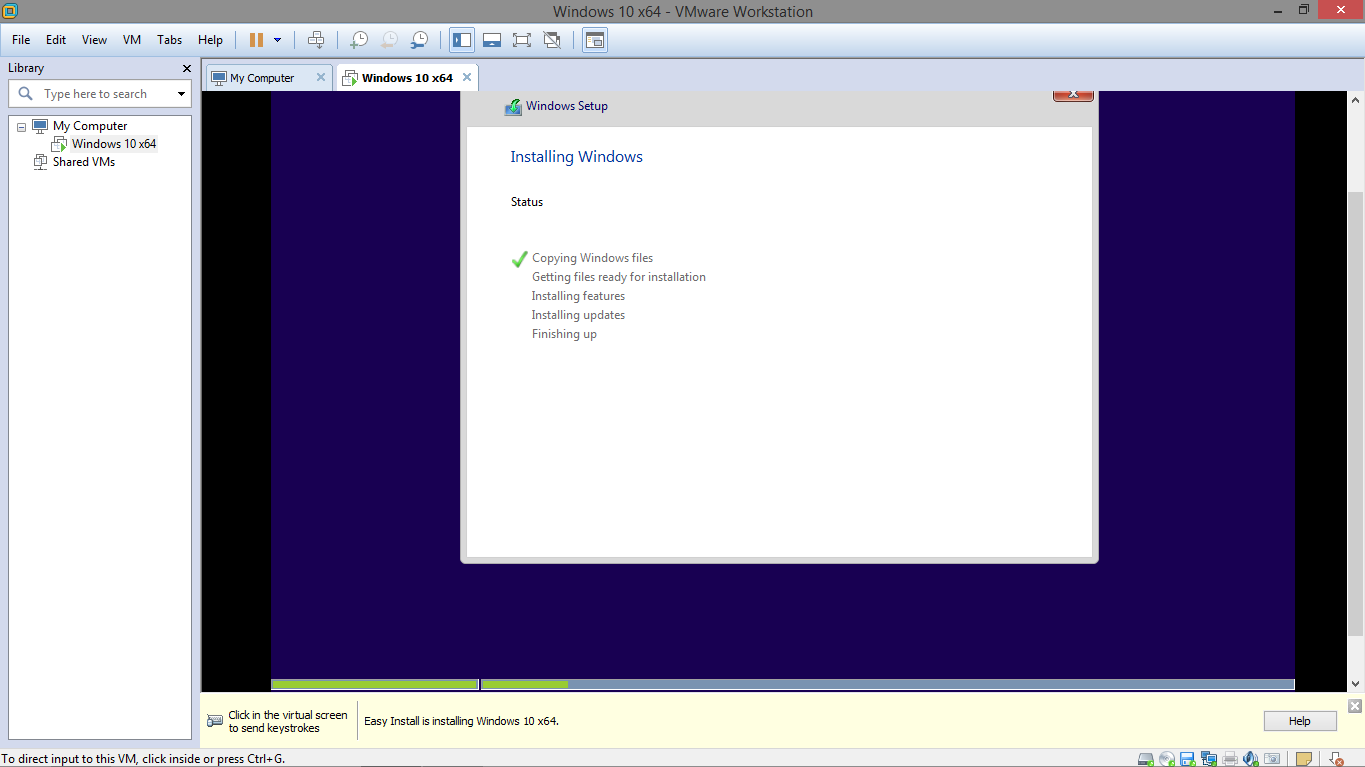
Task: Click the floppy drive status icon
Action: click(x=1187, y=759)
